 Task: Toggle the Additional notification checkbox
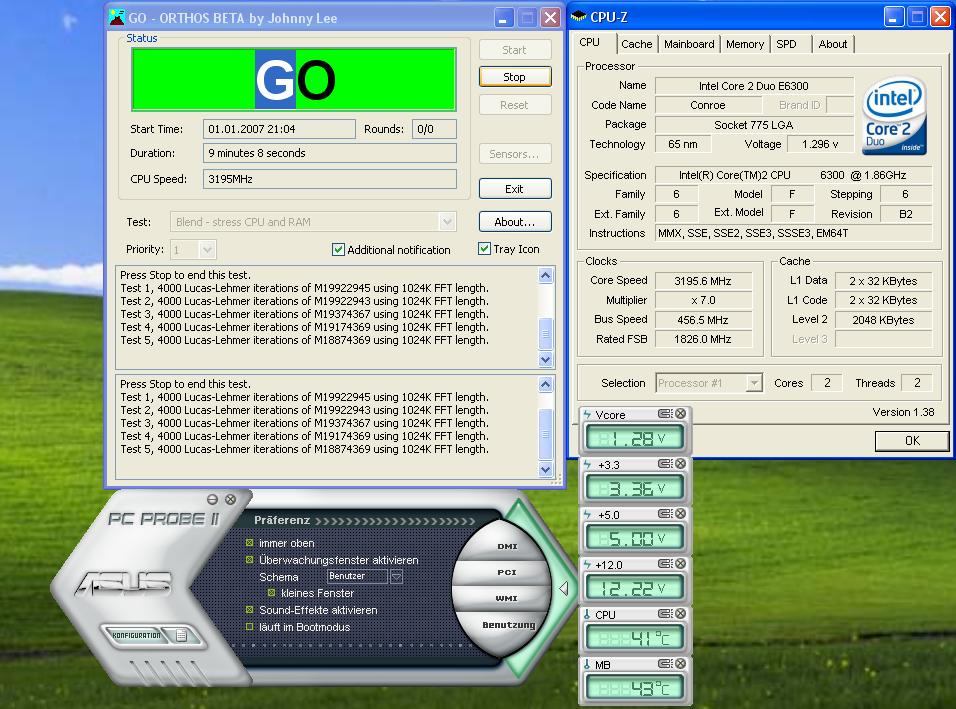click(x=338, y=249)
